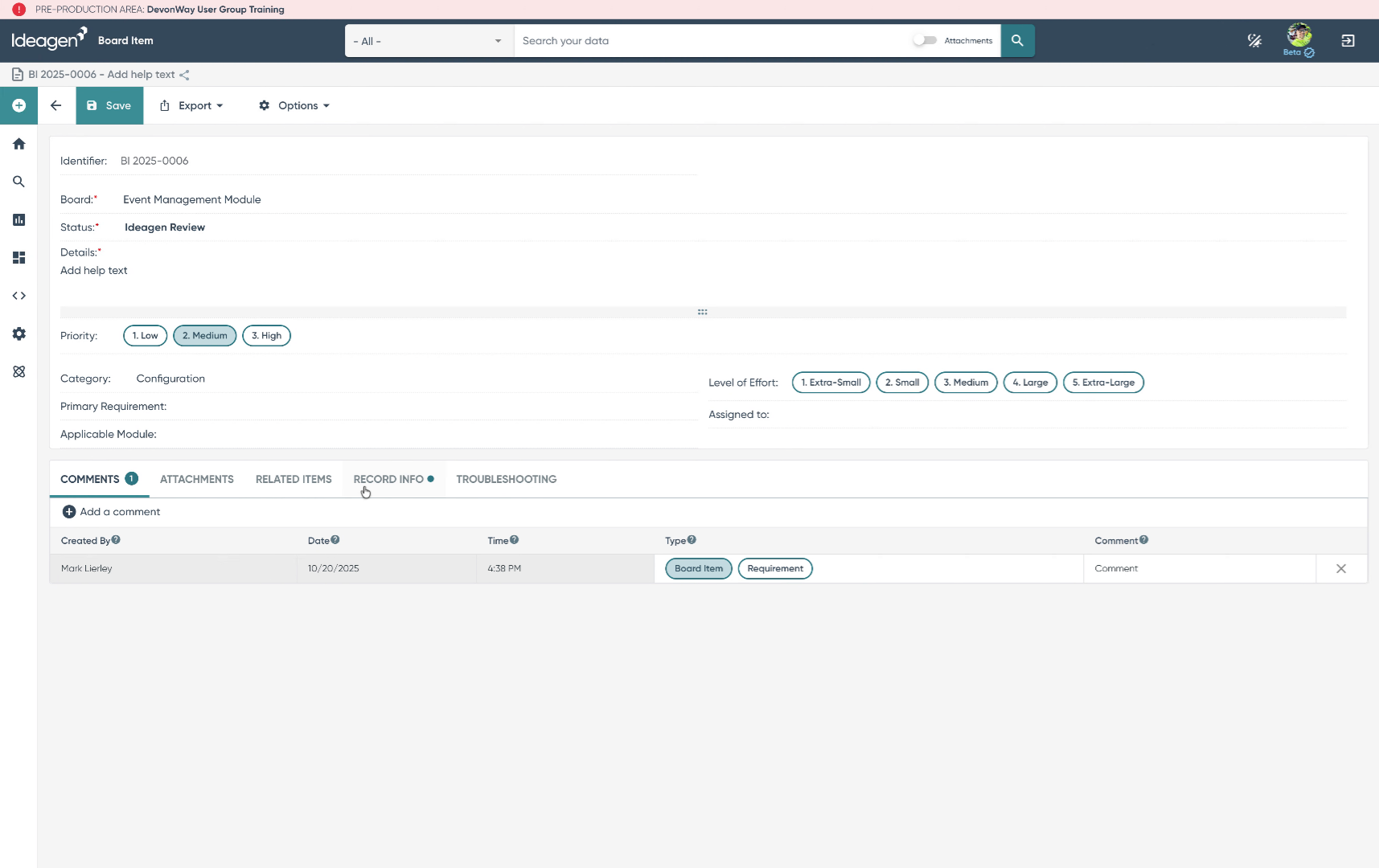Click the time cell 4:38 PM
The image size is (1379, 868).
click(565, 568)
